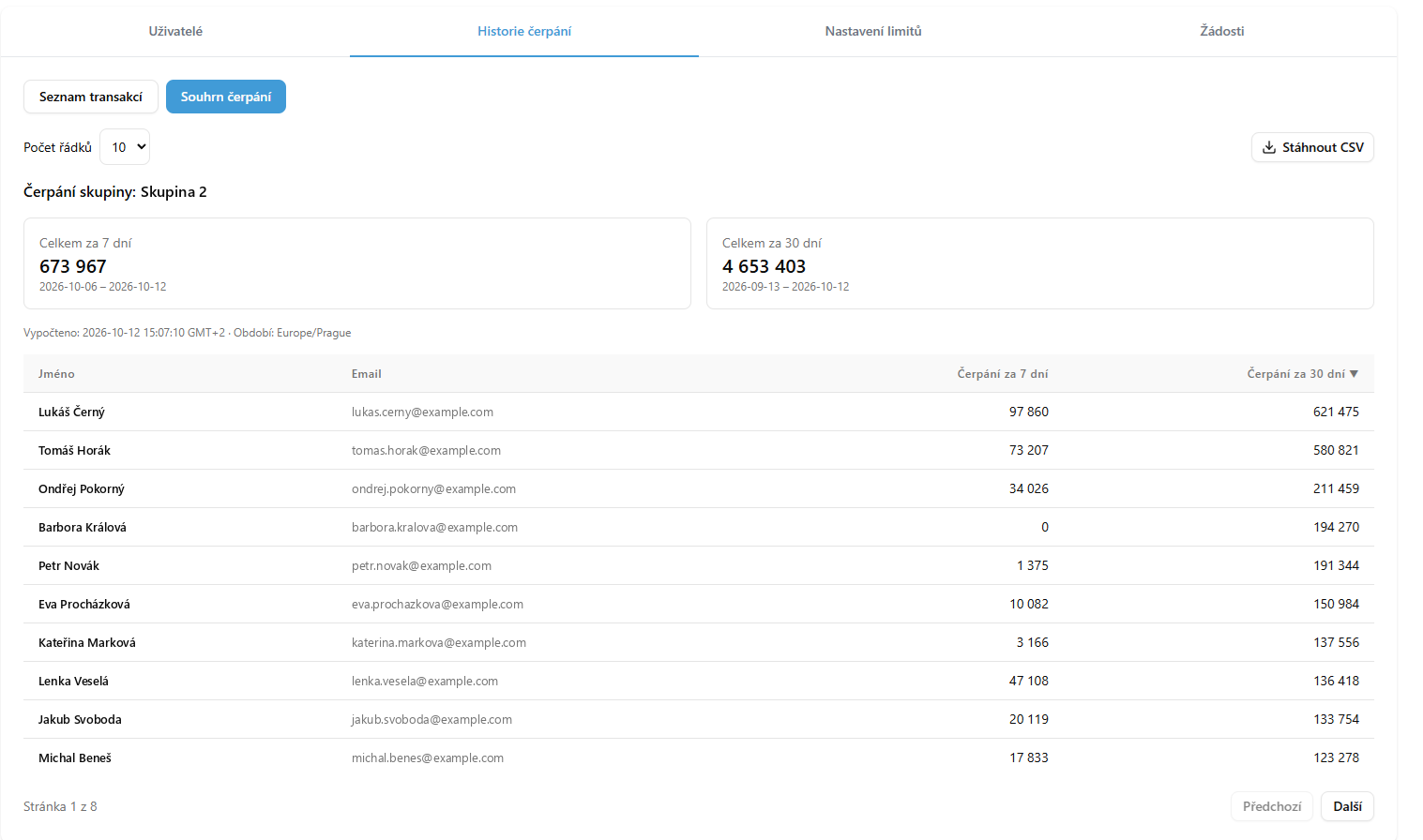Click the download icon in Stáhnout CSV
Viewport: 1423px width, 840px height.
(1269, 147)
